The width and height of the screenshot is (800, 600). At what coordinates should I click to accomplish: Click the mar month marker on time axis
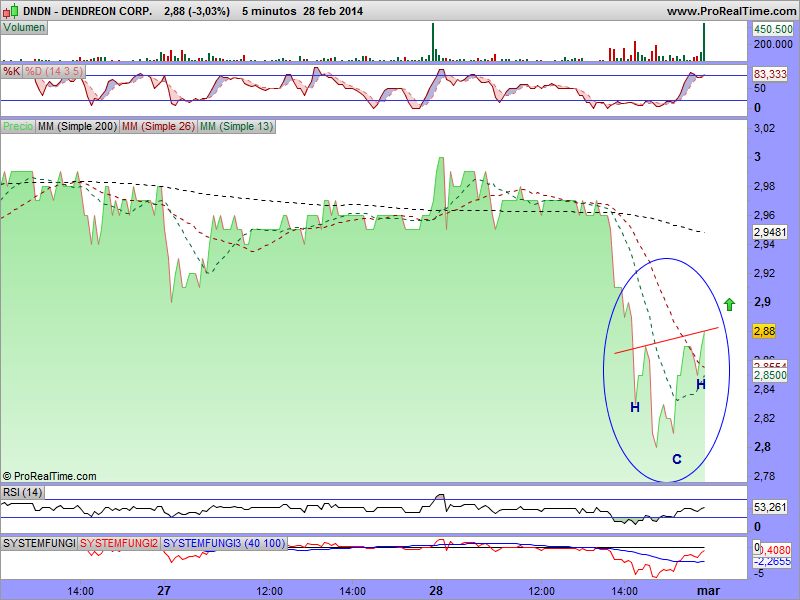coord(709,591)
